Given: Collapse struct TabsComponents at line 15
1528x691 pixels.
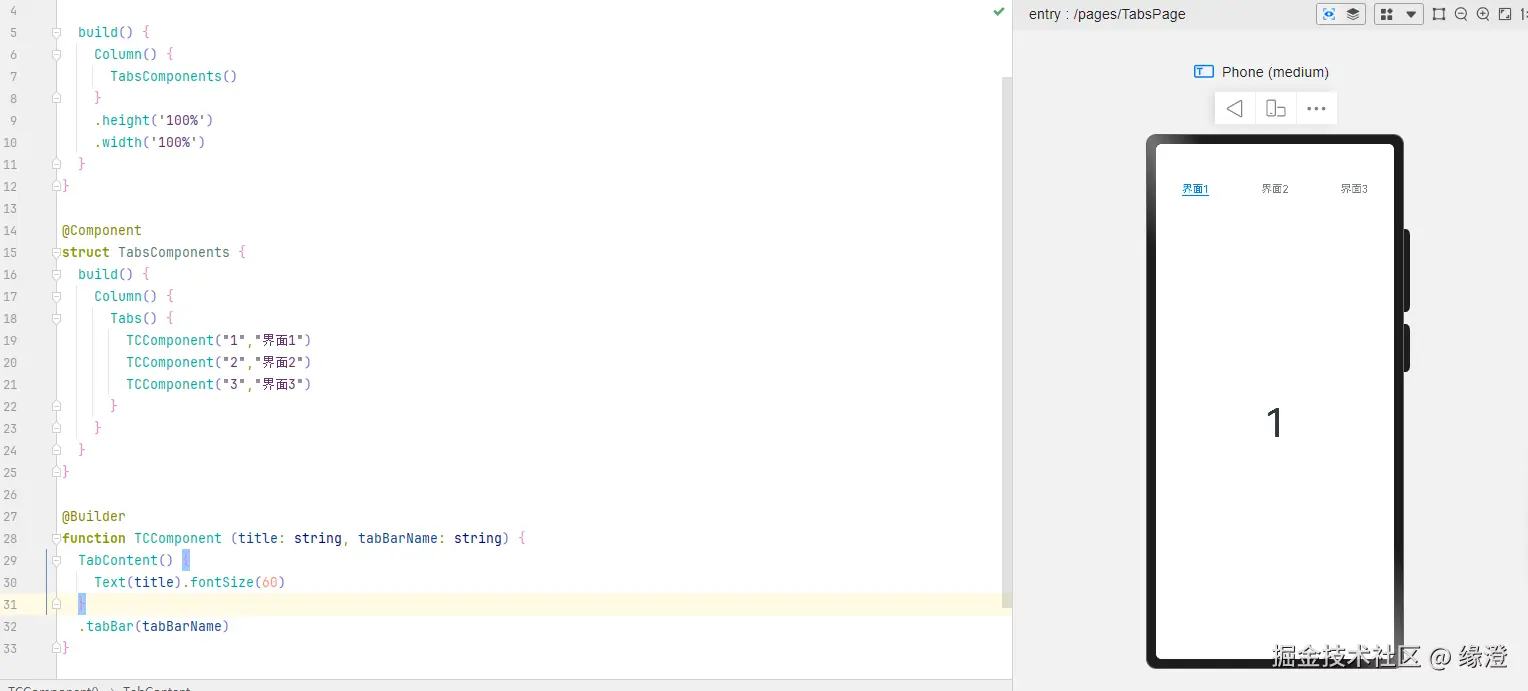Looking at the screenshot, I should click(56, 253).
